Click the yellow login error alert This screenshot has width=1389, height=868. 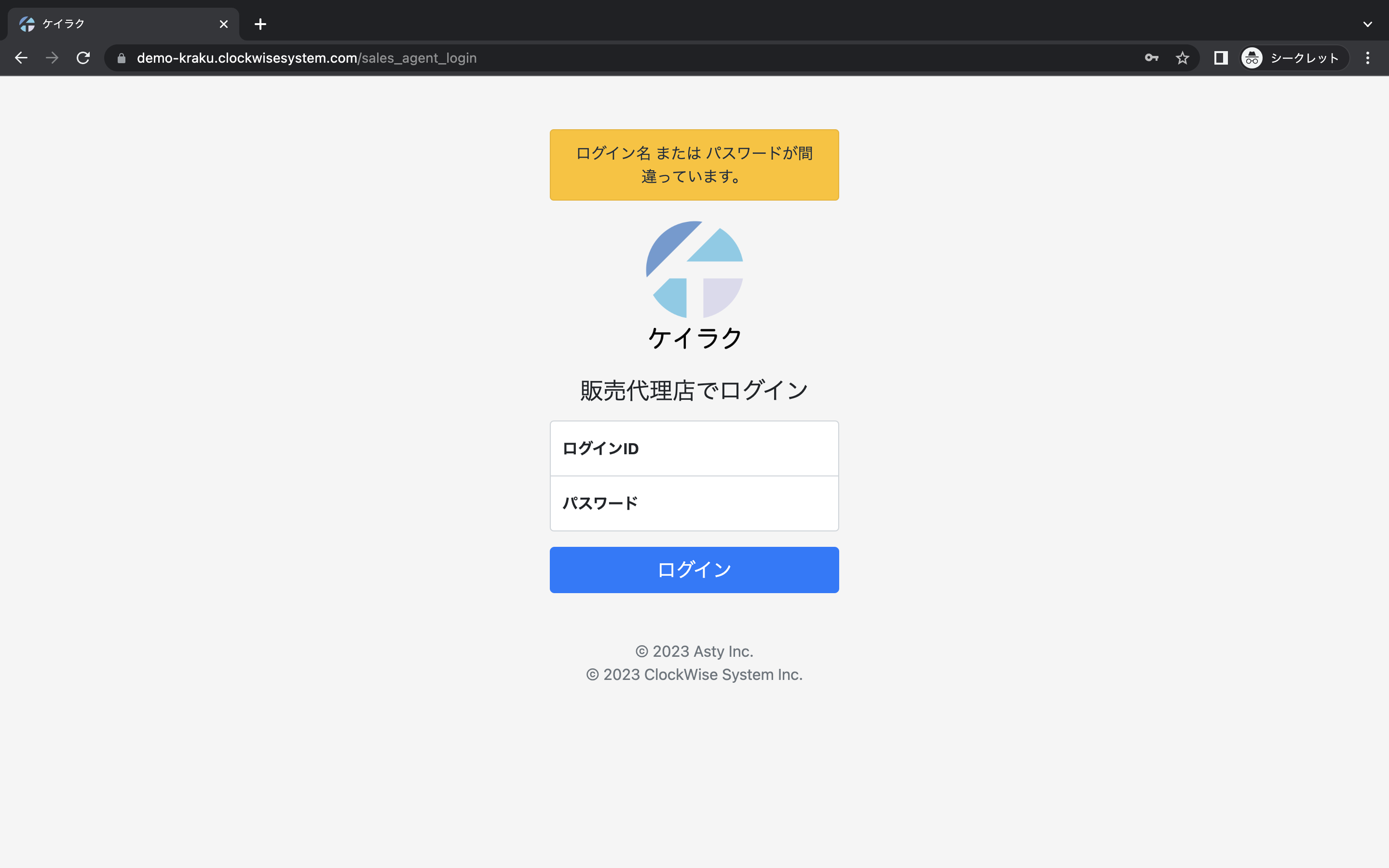pos(694,165)
